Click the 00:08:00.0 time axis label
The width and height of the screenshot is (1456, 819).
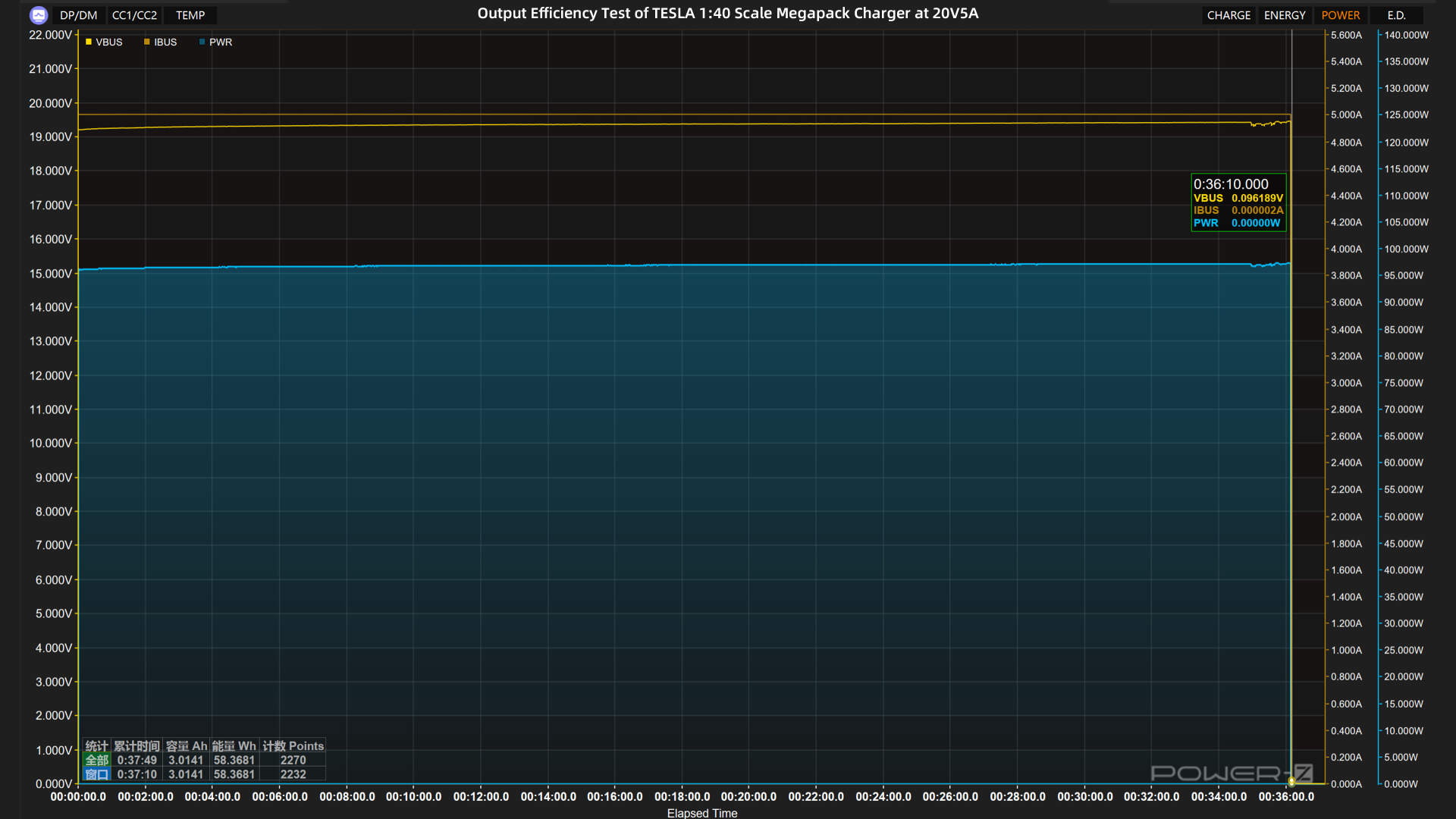347,796
